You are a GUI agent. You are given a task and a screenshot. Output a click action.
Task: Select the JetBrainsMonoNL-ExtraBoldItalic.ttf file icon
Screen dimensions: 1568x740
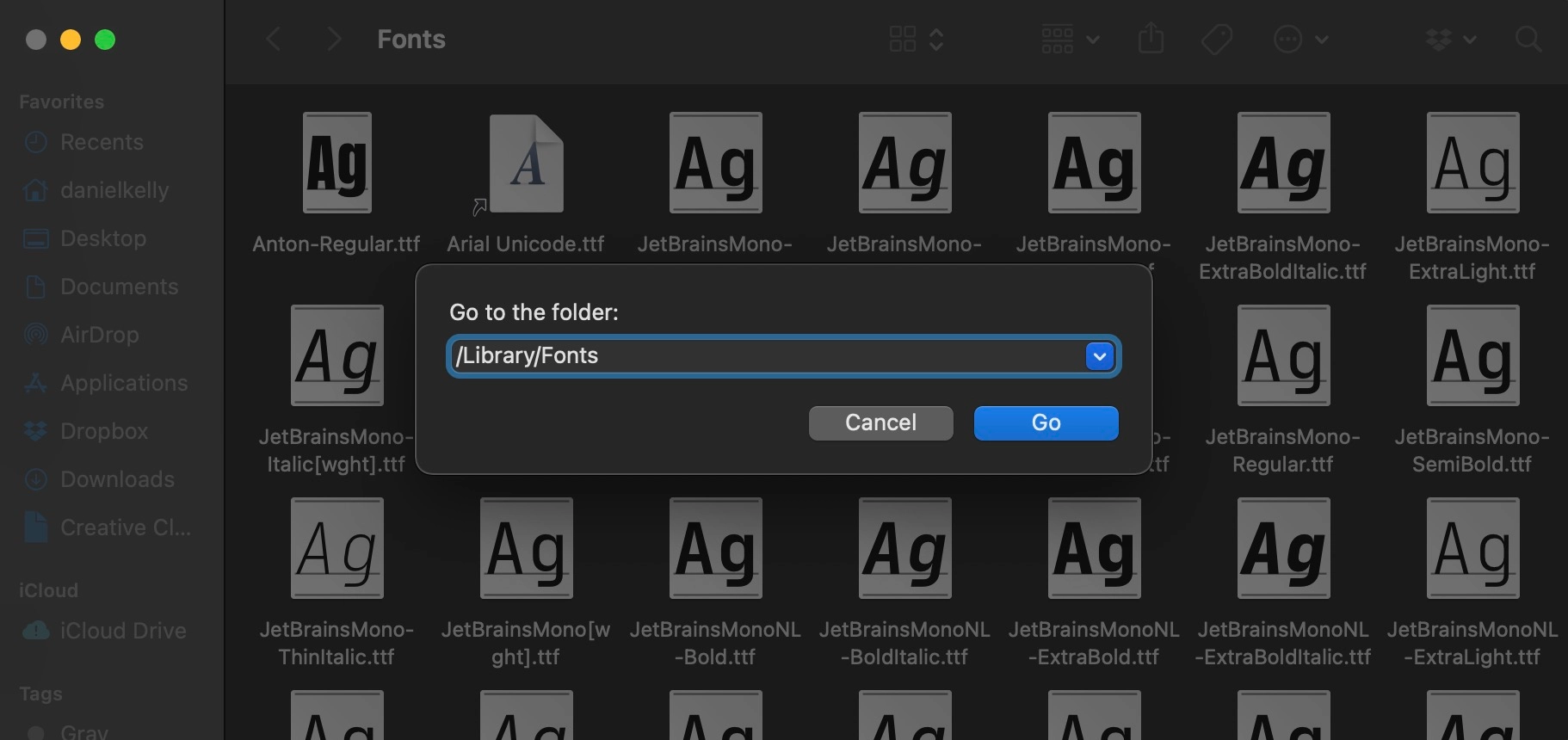[1283, 548]
